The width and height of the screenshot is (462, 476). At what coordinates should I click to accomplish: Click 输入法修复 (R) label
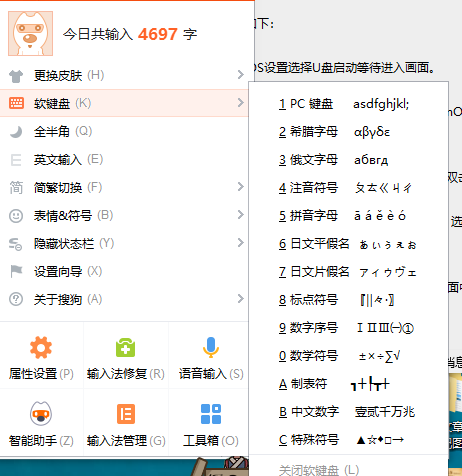tap(126, 374)
